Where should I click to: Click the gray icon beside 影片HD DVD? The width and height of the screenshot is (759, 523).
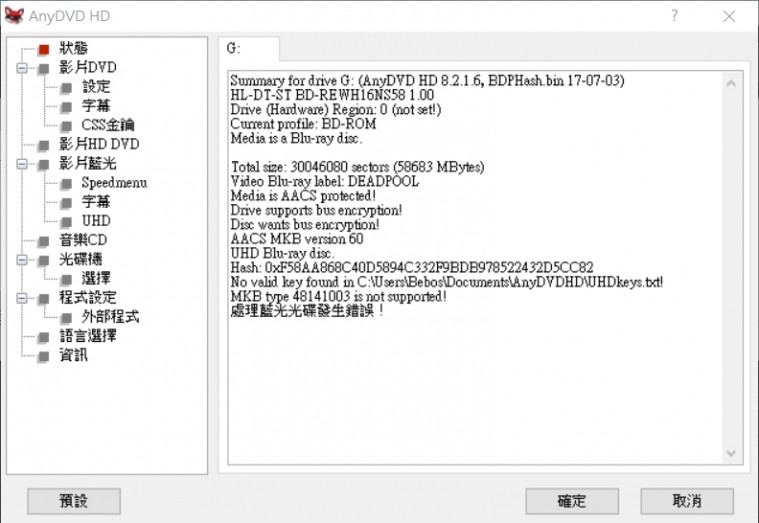click(x=43, y=145)
